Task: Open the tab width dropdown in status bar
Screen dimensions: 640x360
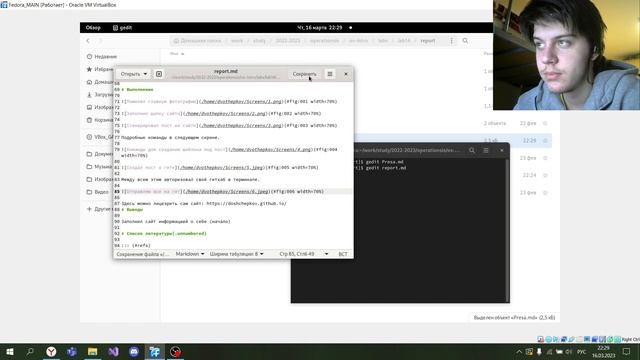Action: [236, 254]
